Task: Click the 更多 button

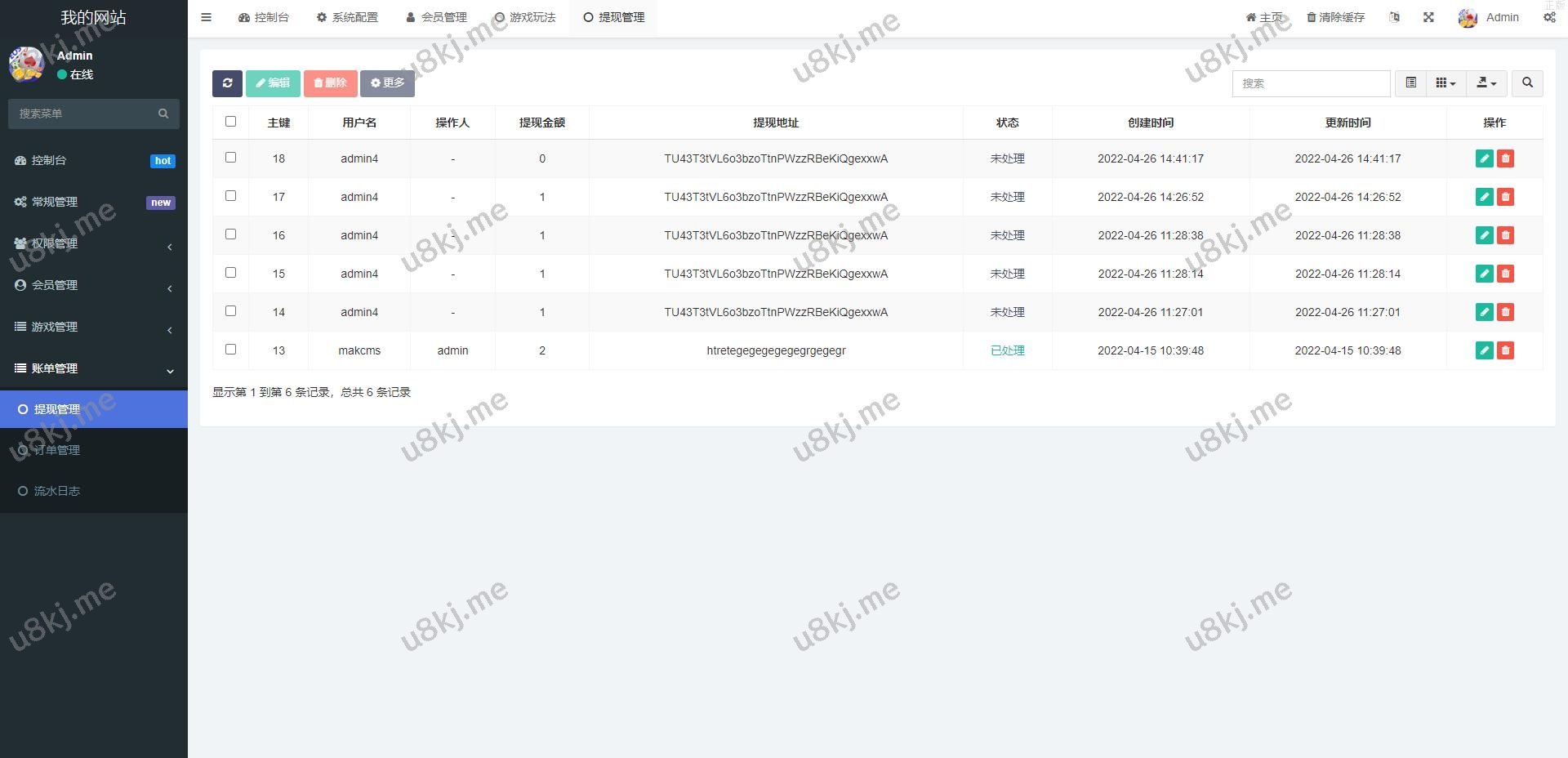Action: (387, 83)
